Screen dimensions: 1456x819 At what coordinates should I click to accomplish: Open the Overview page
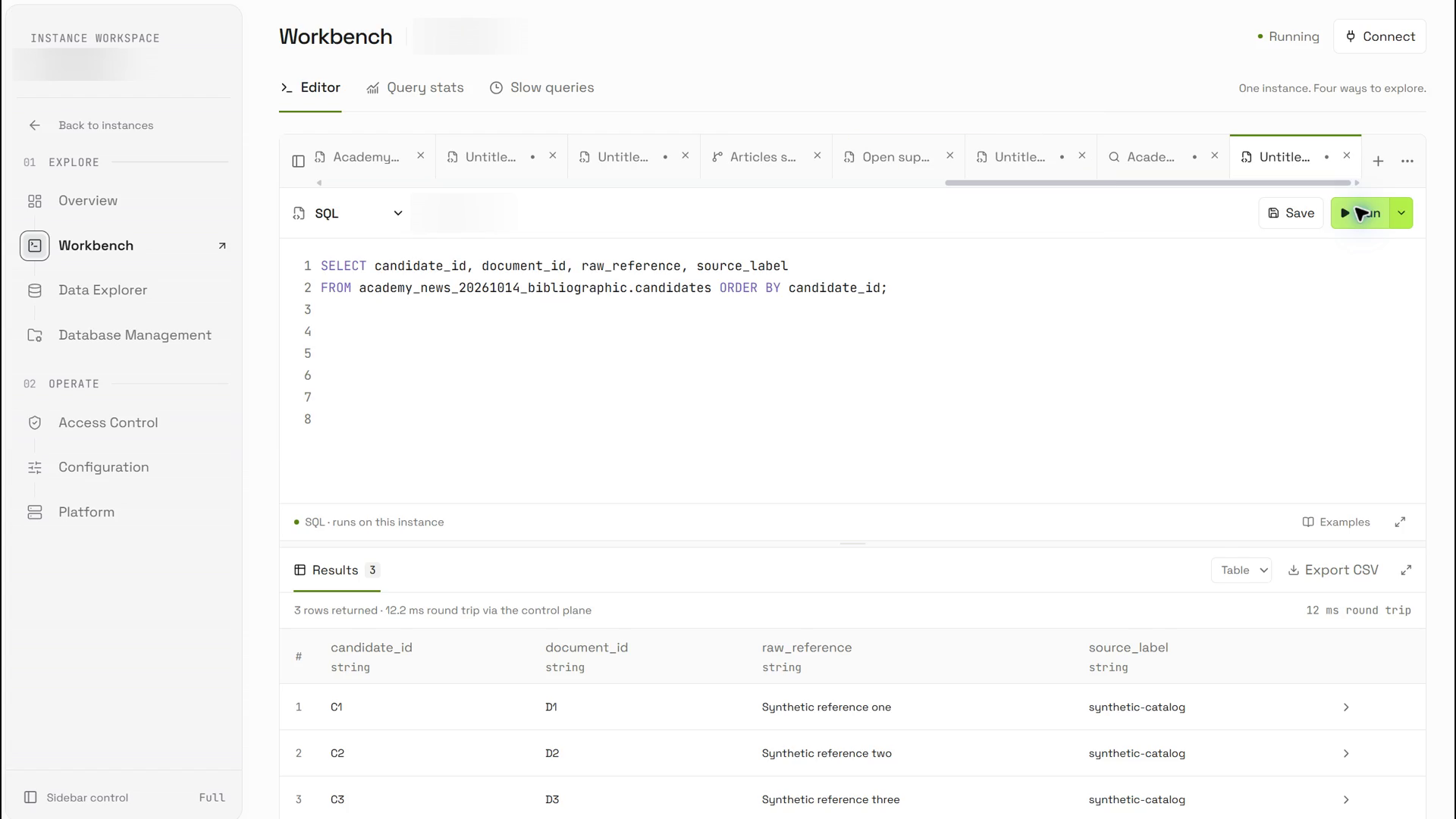coord(88,201)
